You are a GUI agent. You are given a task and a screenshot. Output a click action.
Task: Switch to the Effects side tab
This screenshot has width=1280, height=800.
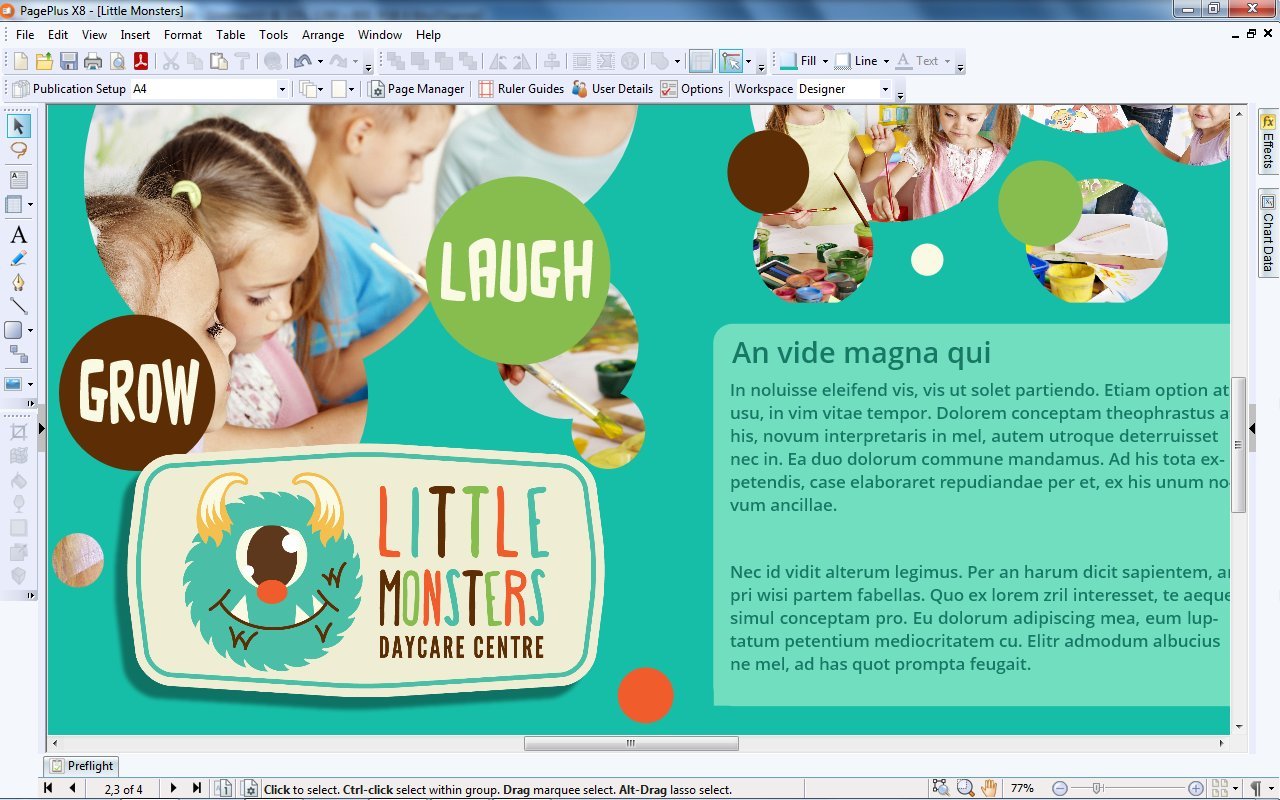pos(1268,141)
